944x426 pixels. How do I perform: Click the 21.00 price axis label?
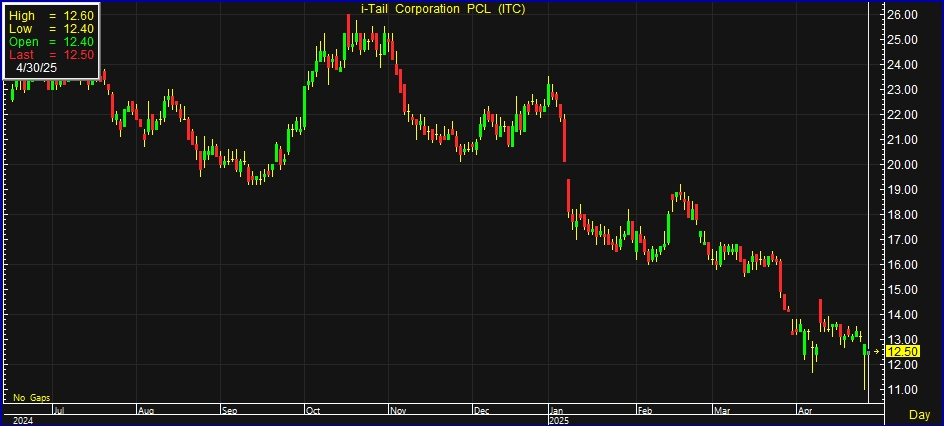coord(903,140)
